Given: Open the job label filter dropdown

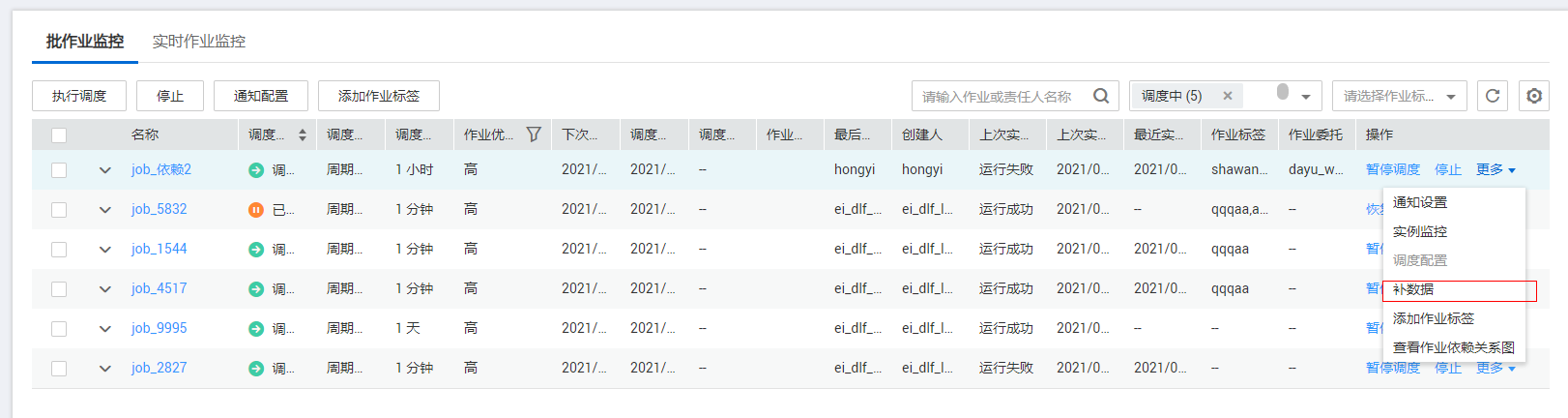Looking at the screenshot, I should click(1399, 96).
